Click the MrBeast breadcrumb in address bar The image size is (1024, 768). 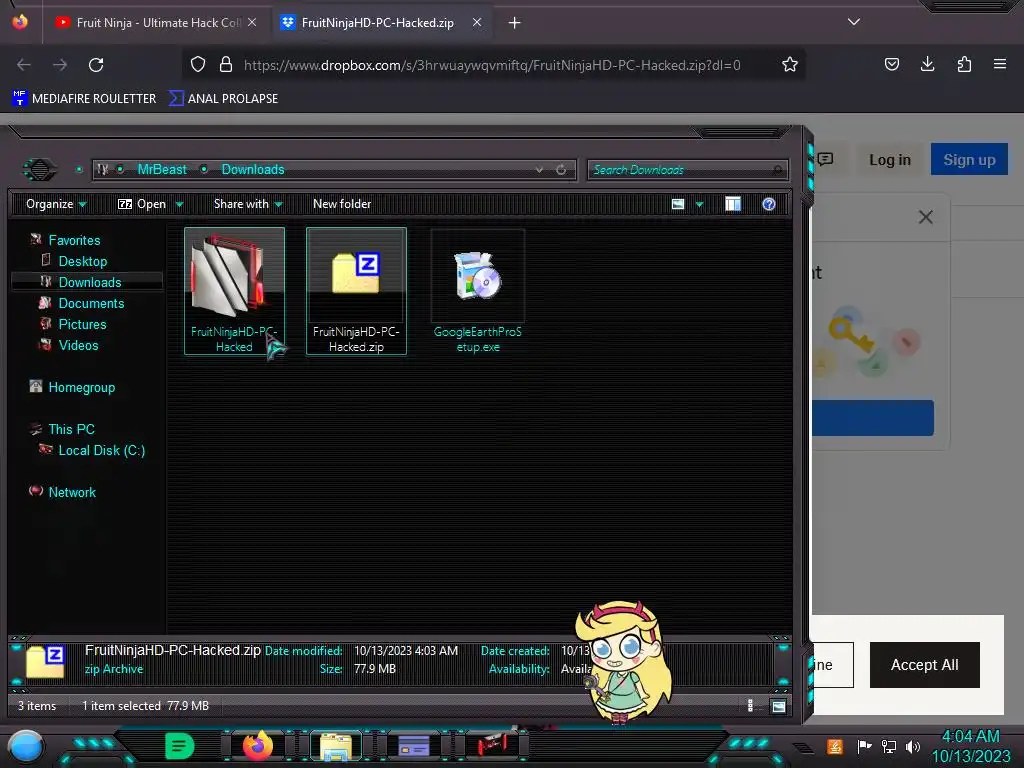(x=162, y=170)
